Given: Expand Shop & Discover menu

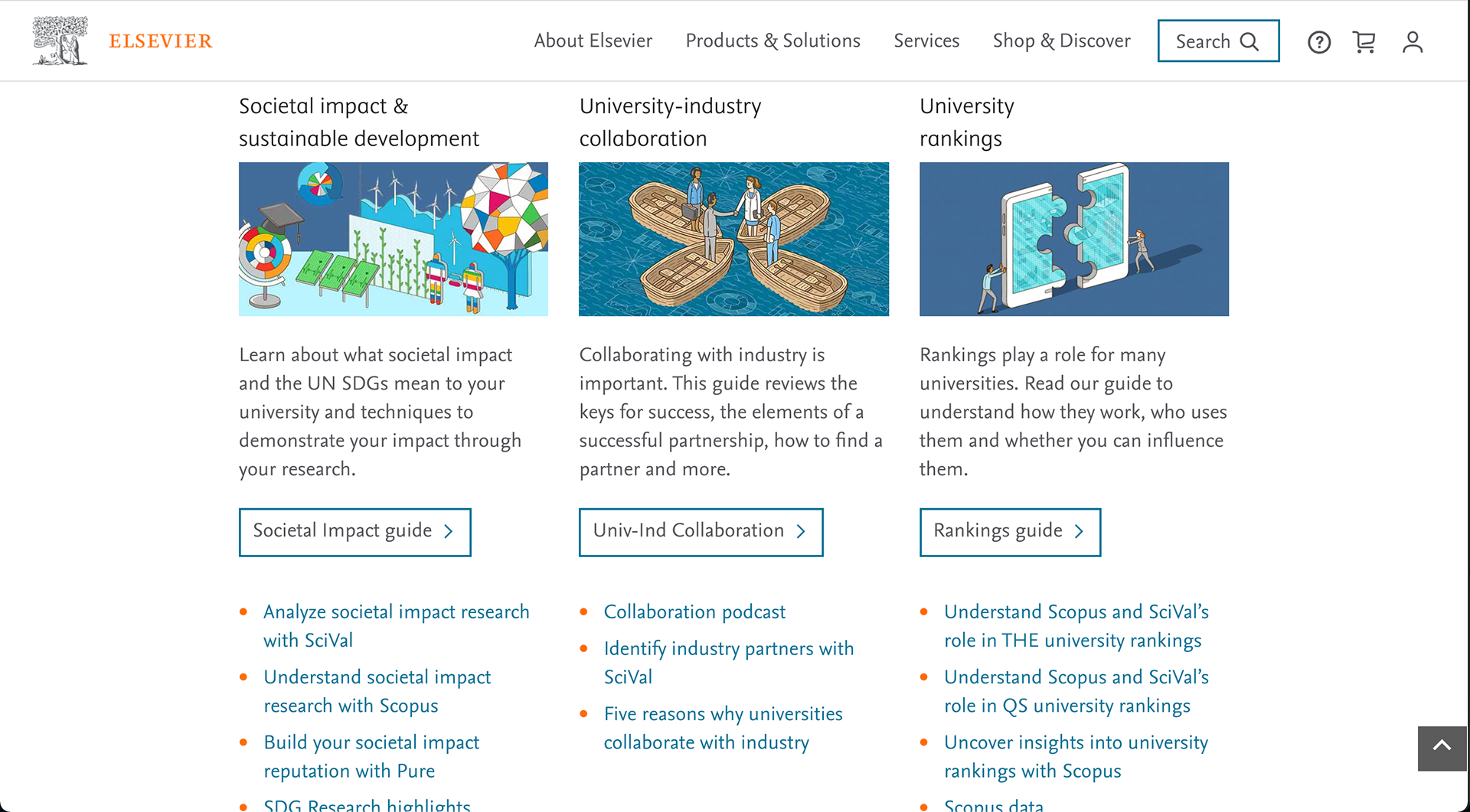Looking at the screenshot, I should tap(1061, 41).
